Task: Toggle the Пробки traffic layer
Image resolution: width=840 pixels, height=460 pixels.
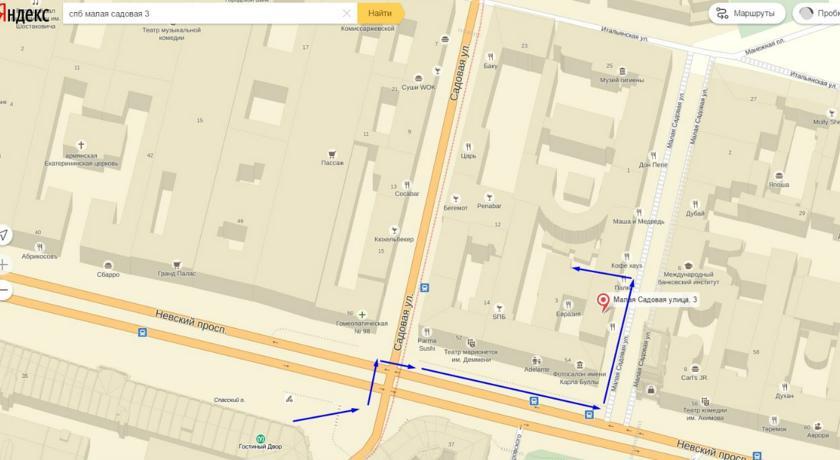Action: [819, 13]
